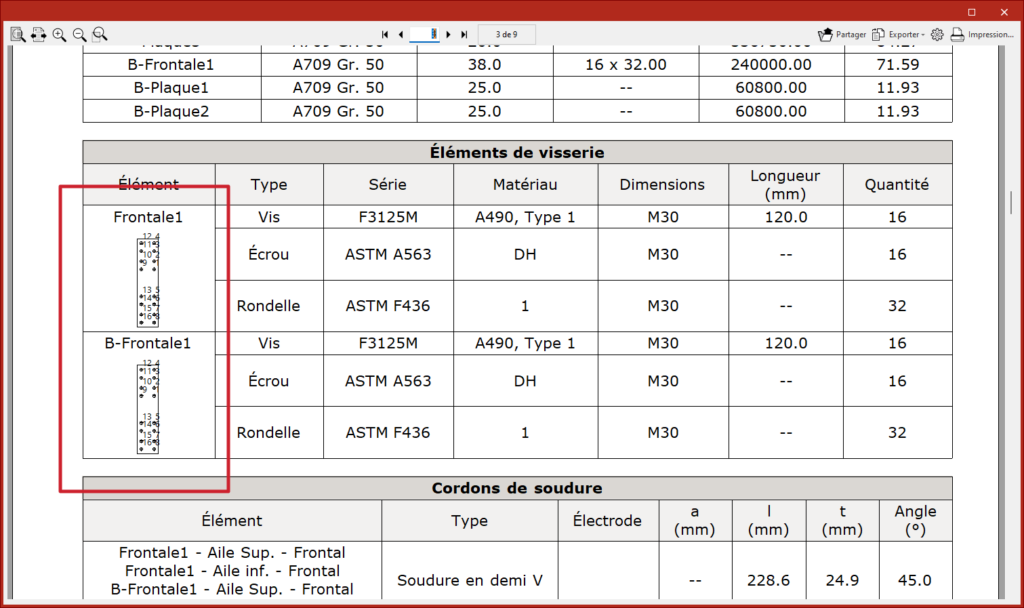The width and height of the screenshot is (1024, 608).
Task: Open the Exporter dropdown menu
Action: click(x=899, y=35)
